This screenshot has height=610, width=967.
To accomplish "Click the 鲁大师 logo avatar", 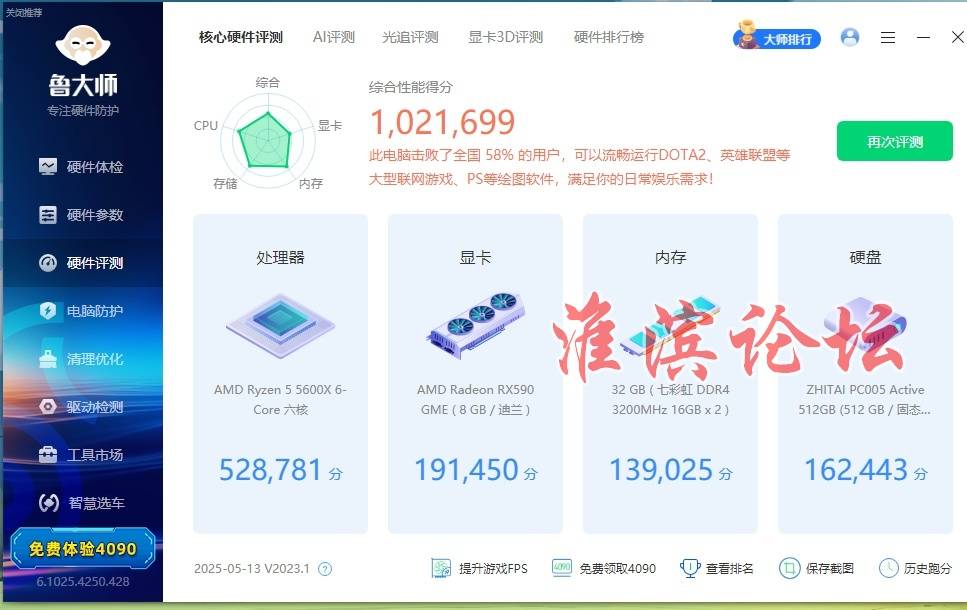I will coord(83,45).
